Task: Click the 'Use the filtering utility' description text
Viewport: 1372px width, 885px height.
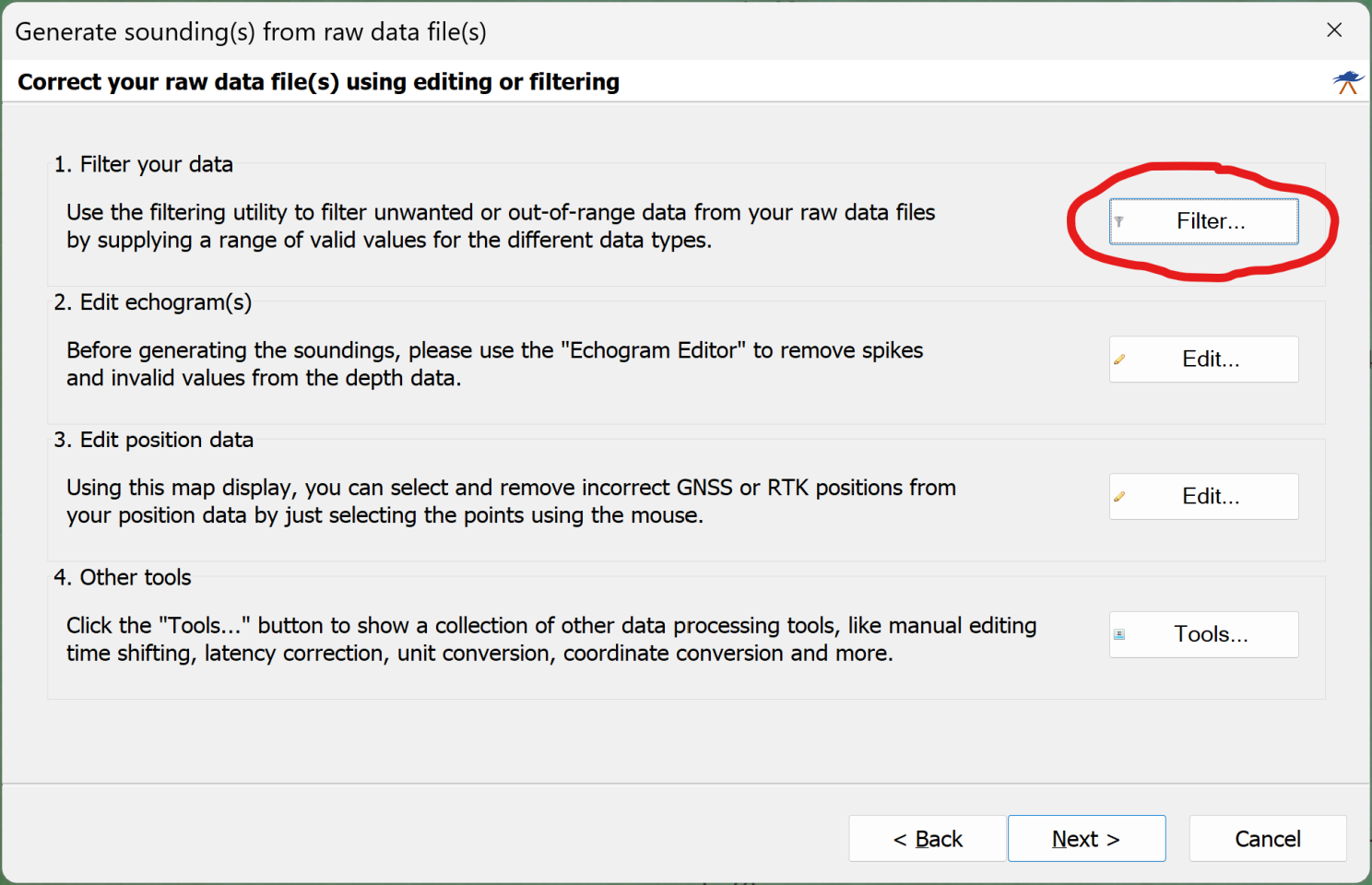Action: coord(501,226)
